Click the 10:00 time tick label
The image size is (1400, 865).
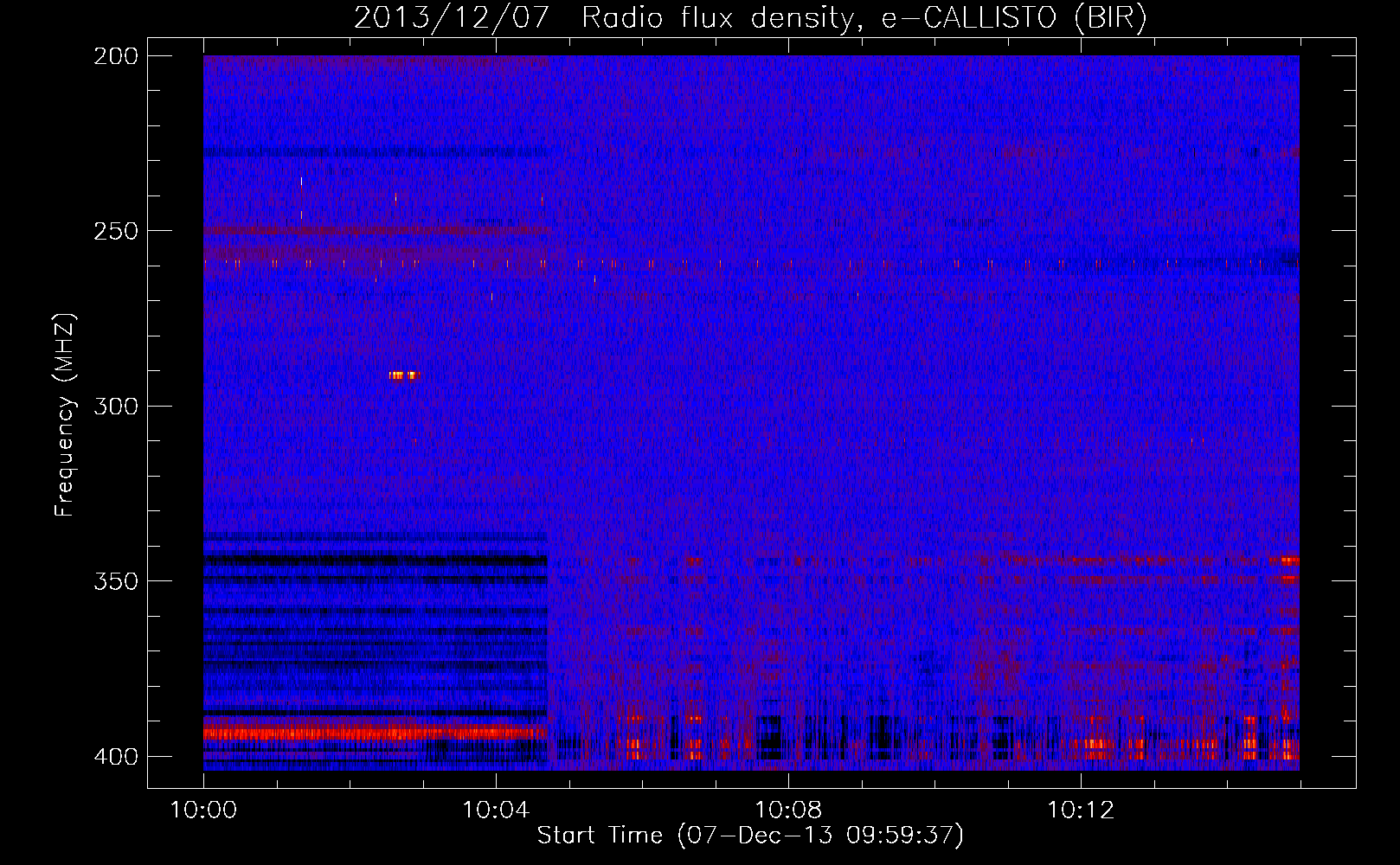coord(203,811)
